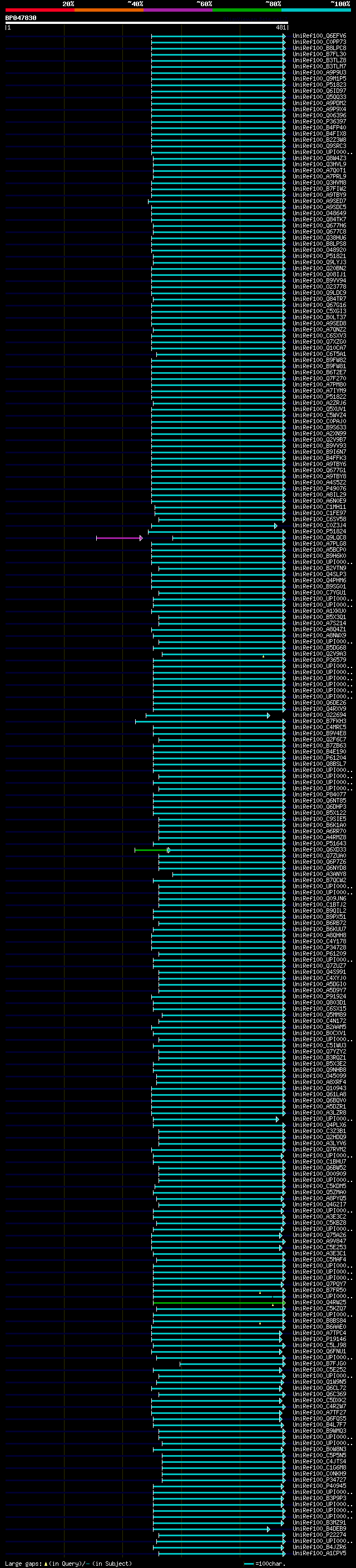
Task: Click the green ~80% identity legend segment
Action: [x=246, y=10]
